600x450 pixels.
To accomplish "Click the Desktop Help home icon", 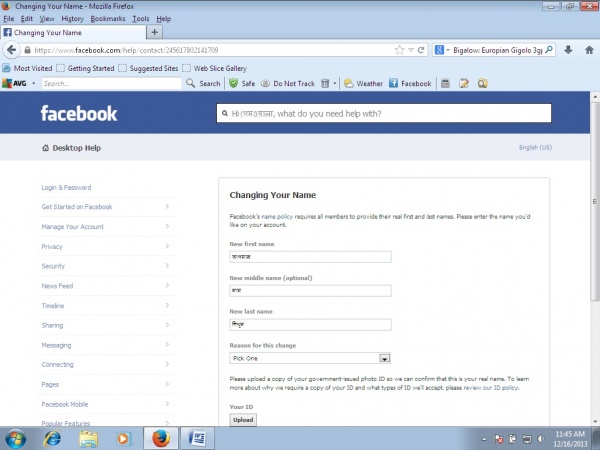I will [x=46, y=148].
